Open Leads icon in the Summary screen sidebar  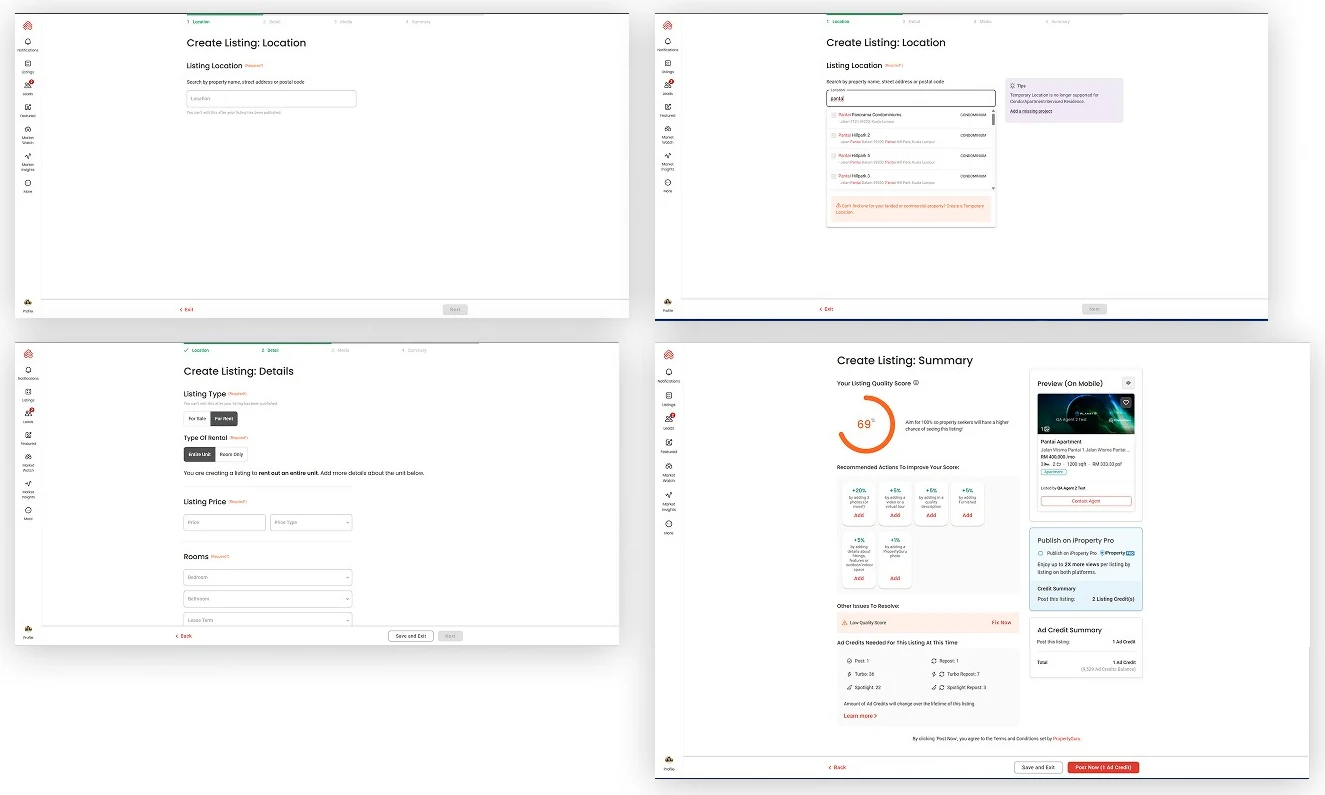[x=668, y=420]
